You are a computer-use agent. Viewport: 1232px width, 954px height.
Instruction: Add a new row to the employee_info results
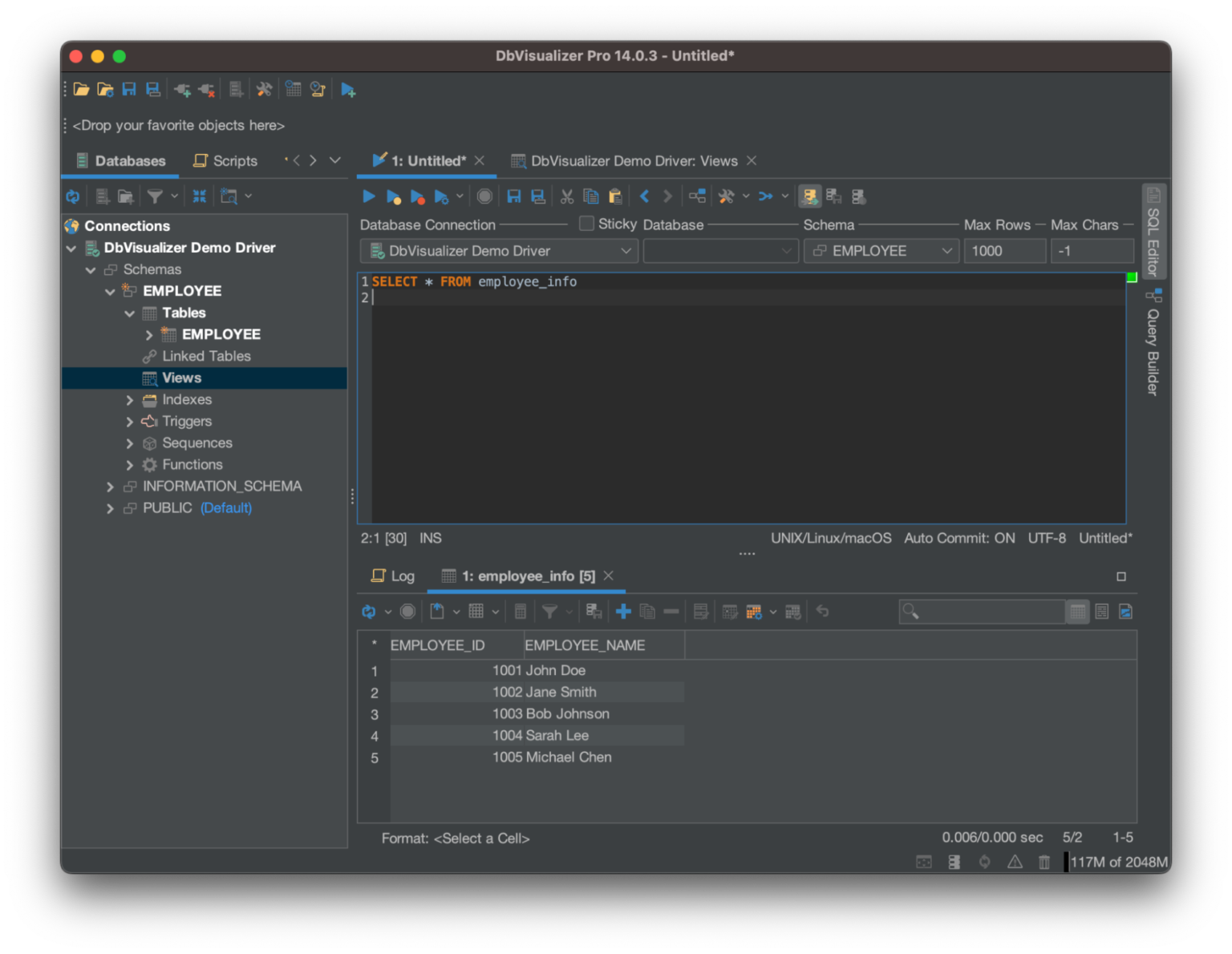[x=623, y=611]
